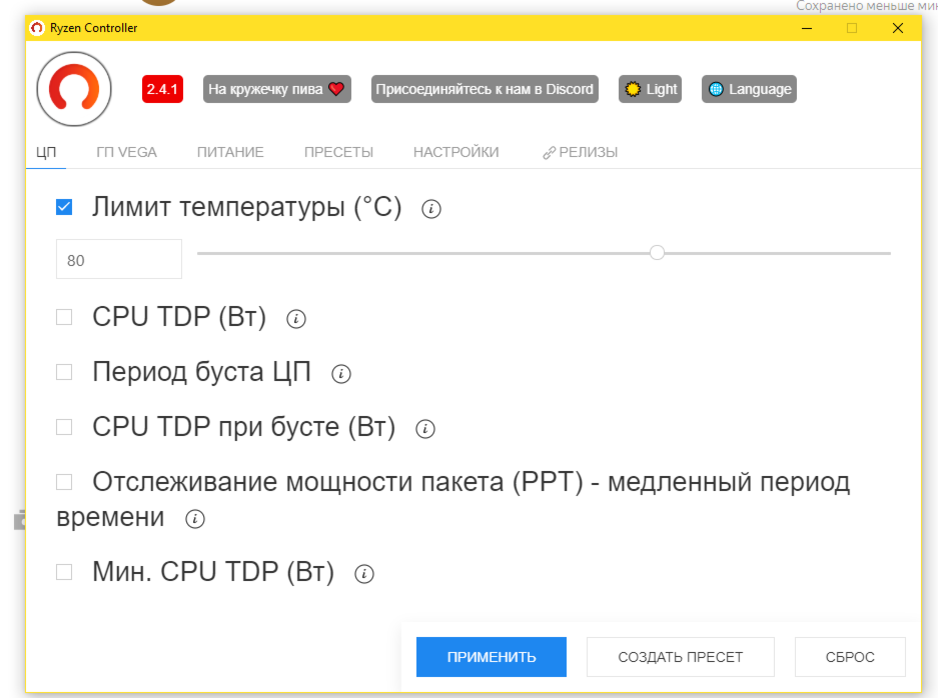The width and height of the screenshot is (938, 698).
Task: Click info icon for CPU TDP при бусте
Action: [x=425, y=429]
